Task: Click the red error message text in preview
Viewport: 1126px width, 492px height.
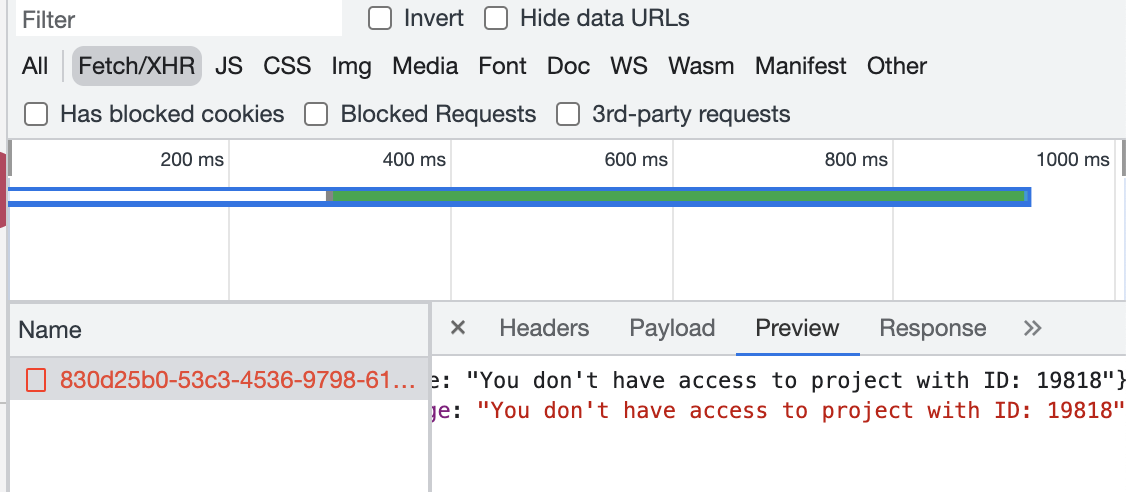Action: pyautogui.click(x=800, y=411)
